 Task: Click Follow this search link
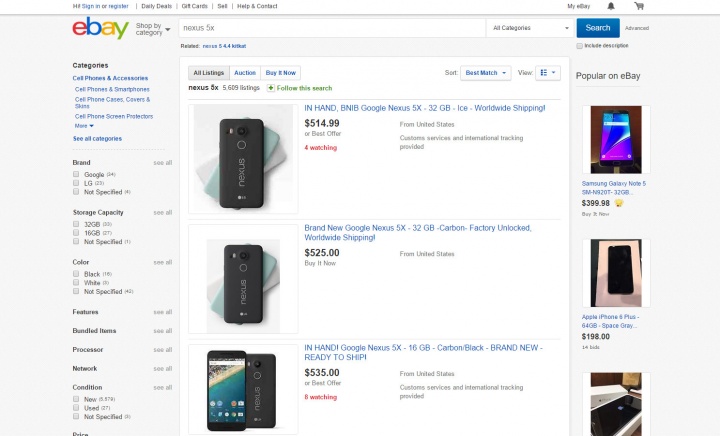pos(304,88)
